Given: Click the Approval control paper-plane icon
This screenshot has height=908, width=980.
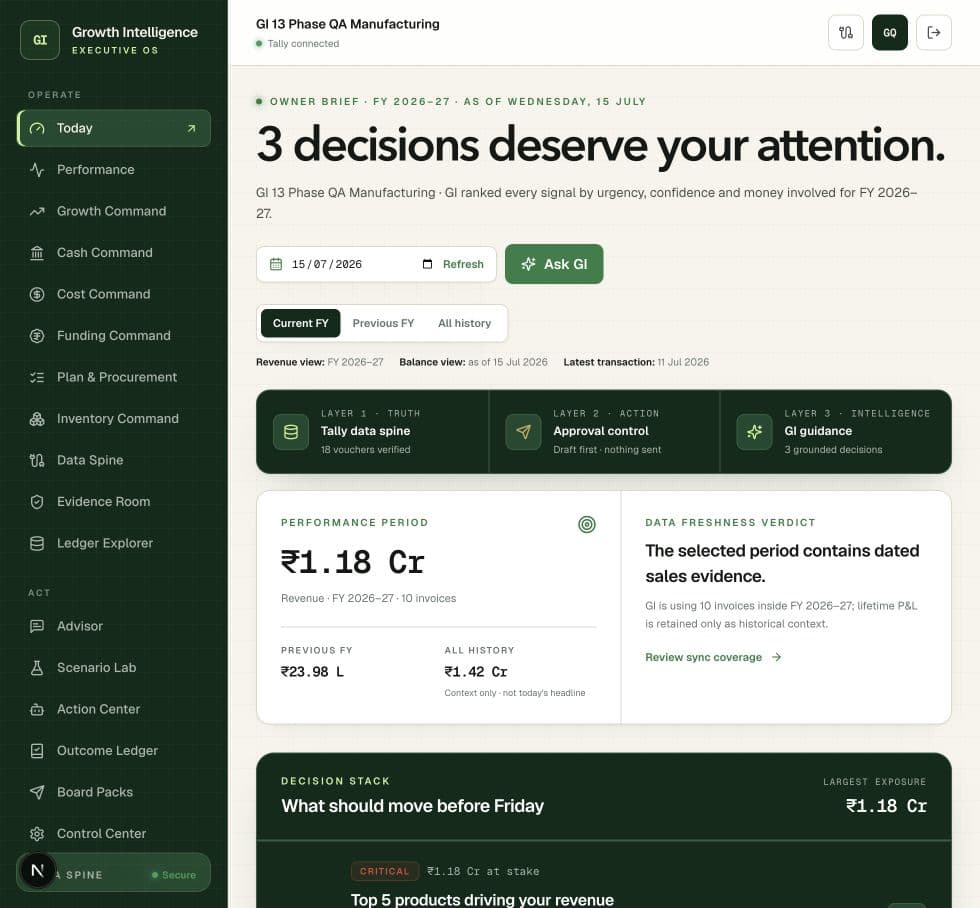Looking at the screenshot, I should pos(523,432).
